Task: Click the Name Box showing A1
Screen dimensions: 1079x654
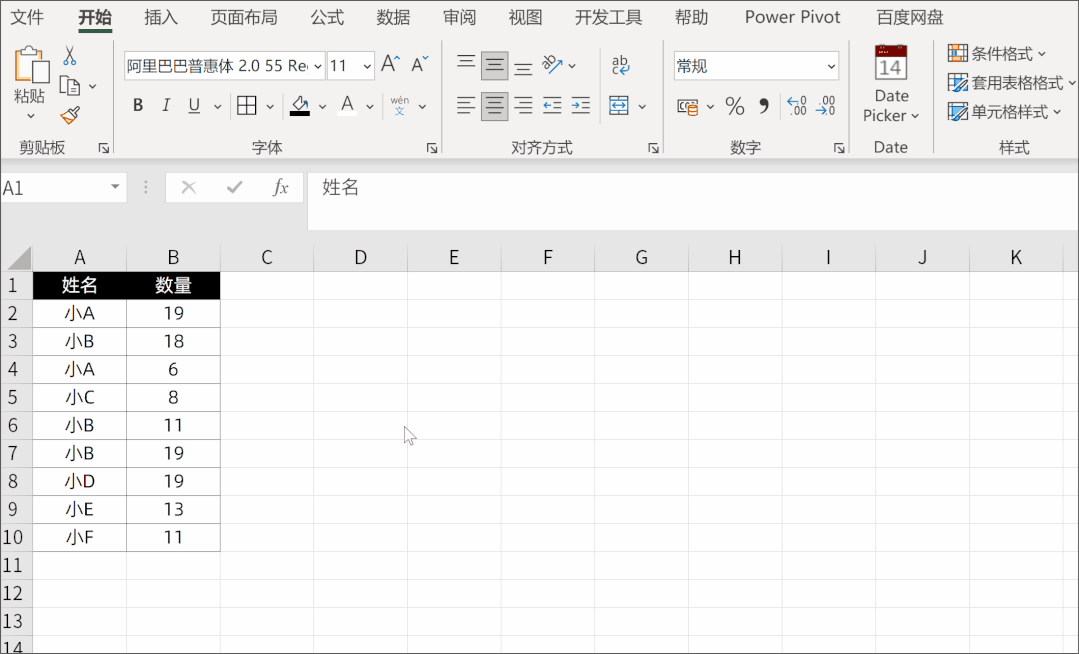Action: pyautogui.click(x=55, y=187)
